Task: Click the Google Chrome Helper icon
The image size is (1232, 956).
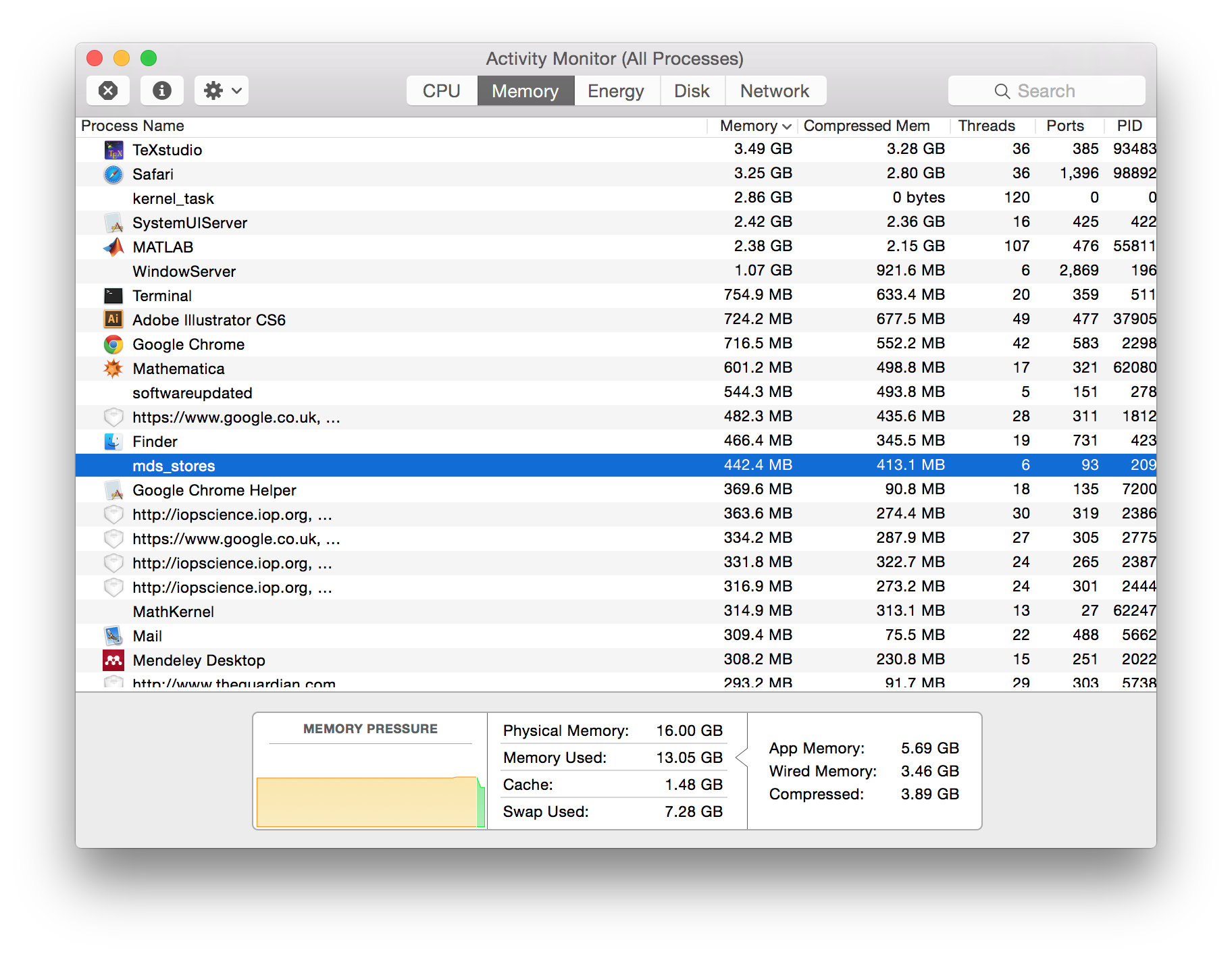Action: [x=113, y=490]
